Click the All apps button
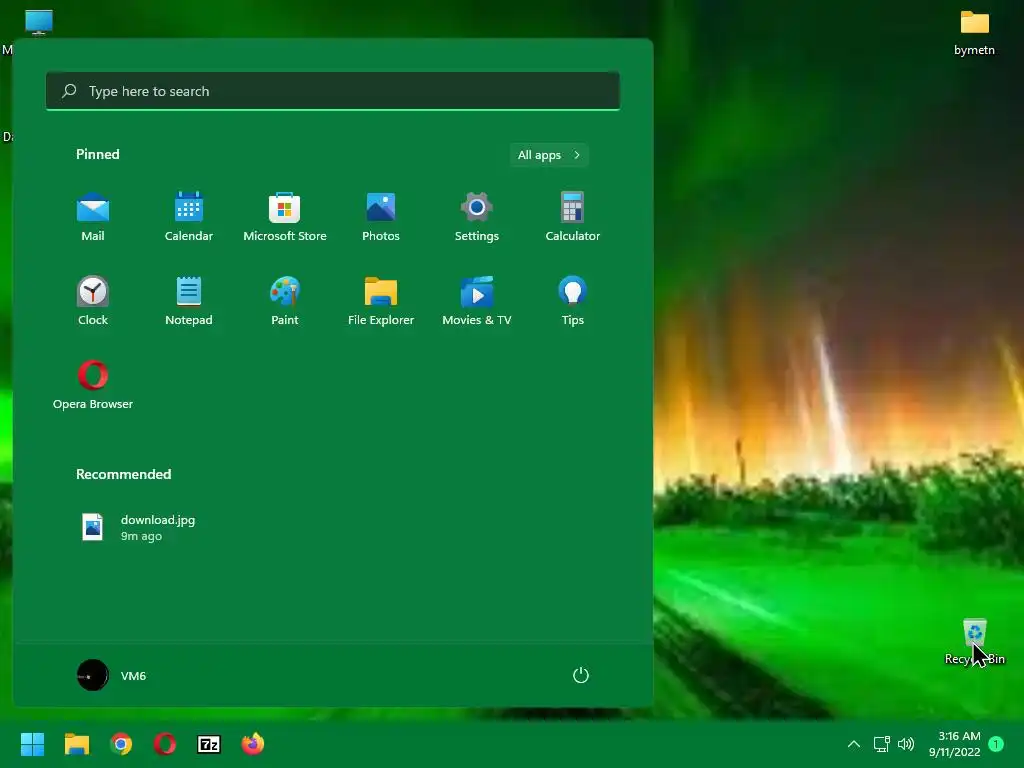The image size is (1024, 768). (x=549, y=155)
